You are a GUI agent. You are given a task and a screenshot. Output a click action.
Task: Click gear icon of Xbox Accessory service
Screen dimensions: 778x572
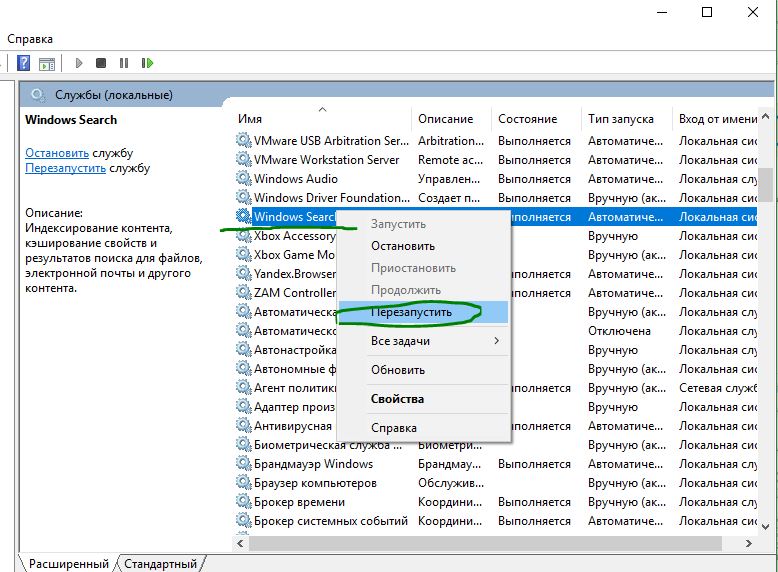[x=243, y=235]
